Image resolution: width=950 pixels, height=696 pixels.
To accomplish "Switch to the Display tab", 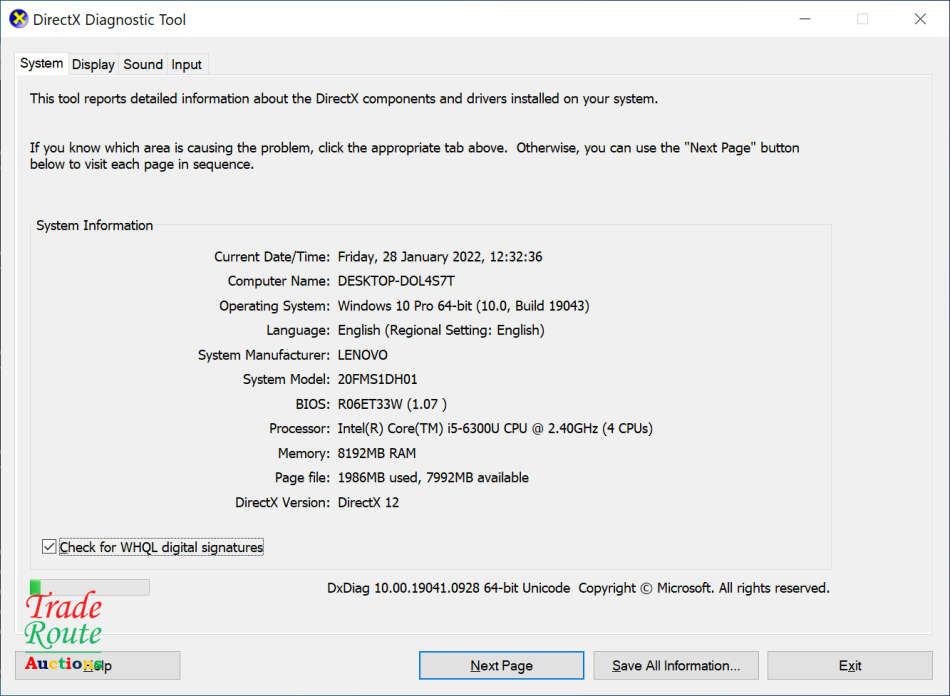I will pyautogui.click(x=92, y=64).
